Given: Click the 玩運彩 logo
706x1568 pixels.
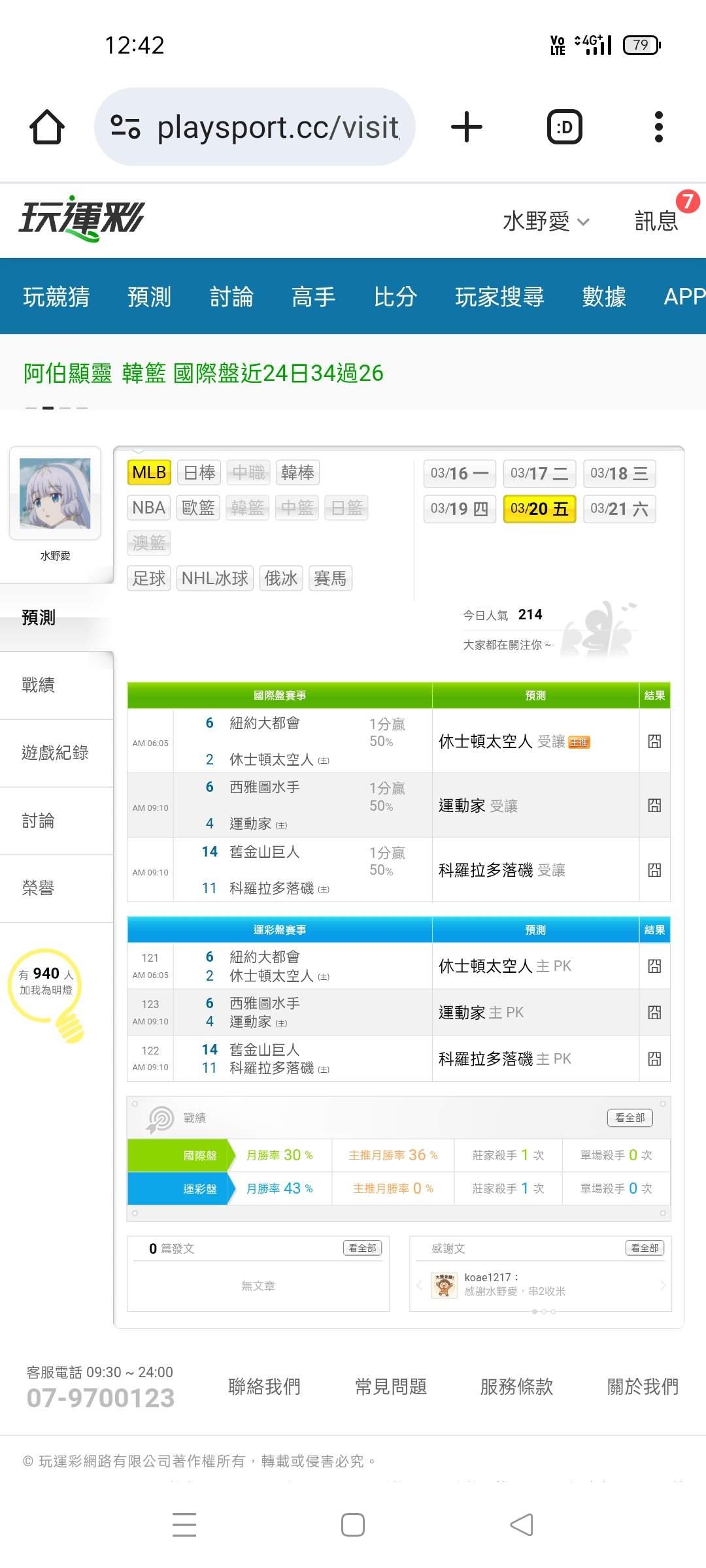Looking at the screenshot, I should click(x=81, y=218).
